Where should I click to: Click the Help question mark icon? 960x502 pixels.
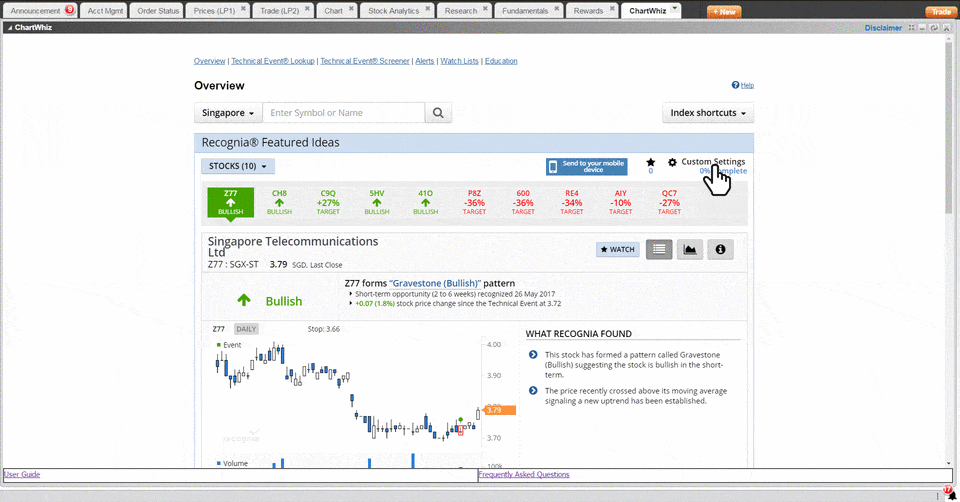(736, 86)
